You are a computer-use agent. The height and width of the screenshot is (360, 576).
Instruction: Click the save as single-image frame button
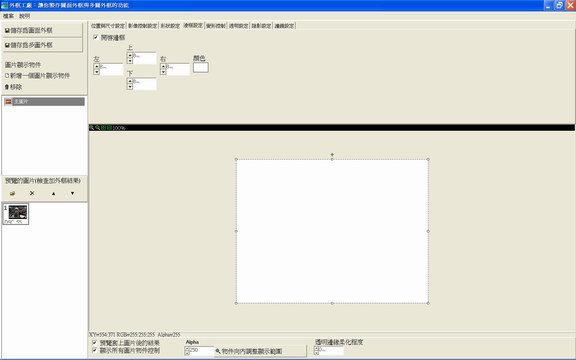tap(43, 30)
